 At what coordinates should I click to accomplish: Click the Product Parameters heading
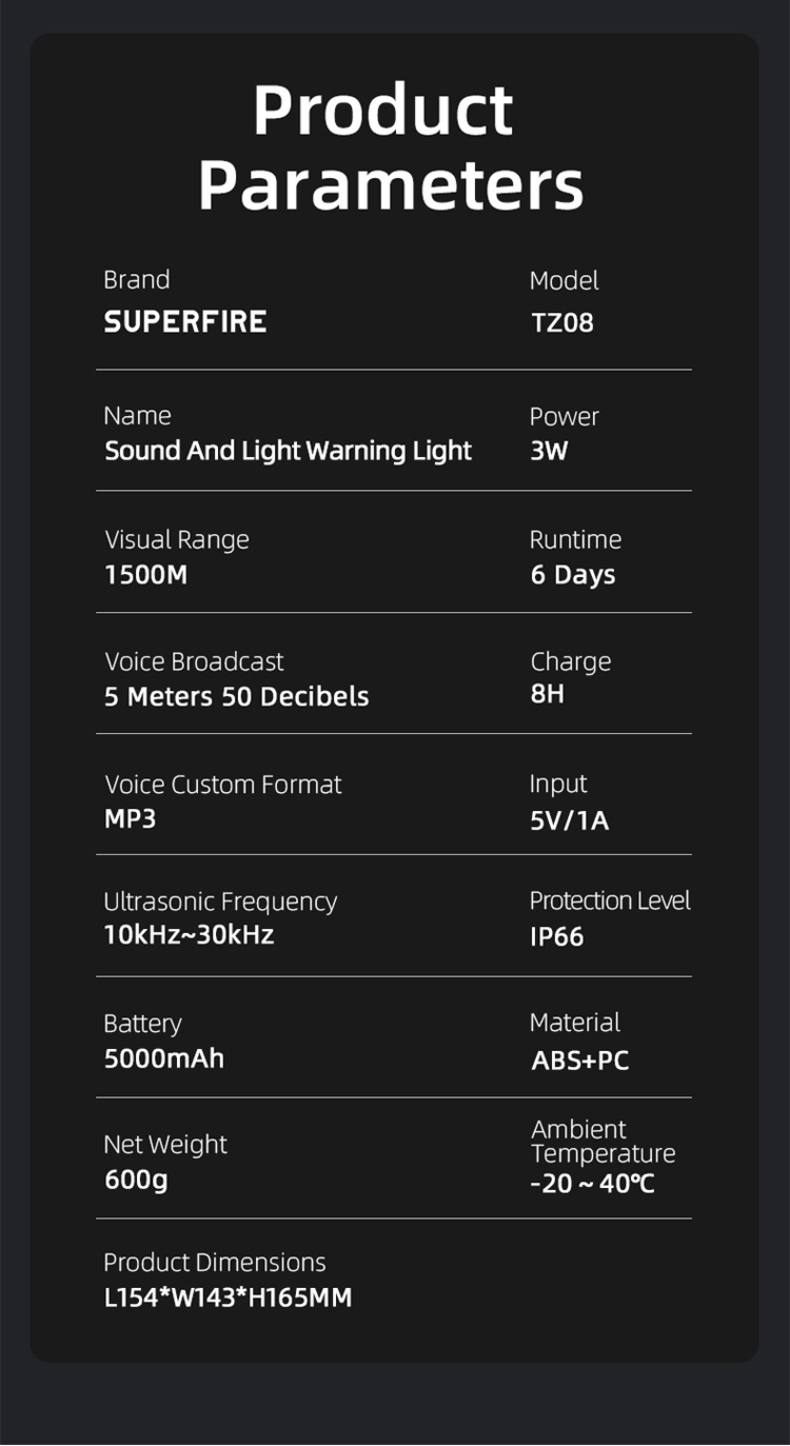390,147
